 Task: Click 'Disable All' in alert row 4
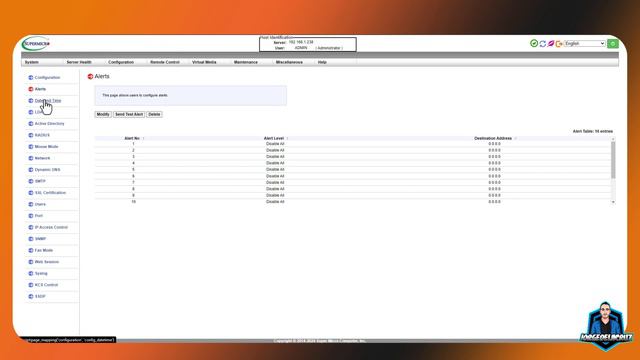pyautogui.click(x=275, y=163)
